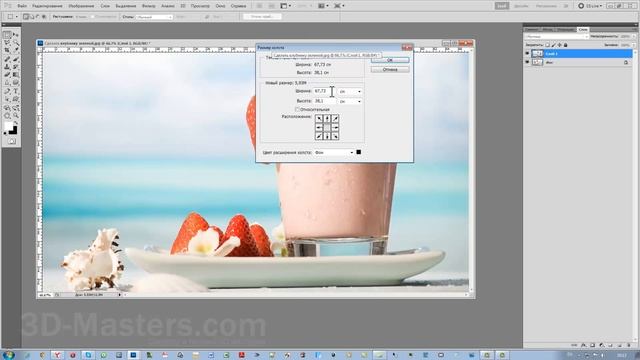Open the Стиль dropdown in options bar
Image resolution: width=640 pixels, height=360 pixels.
click(154, 17)
